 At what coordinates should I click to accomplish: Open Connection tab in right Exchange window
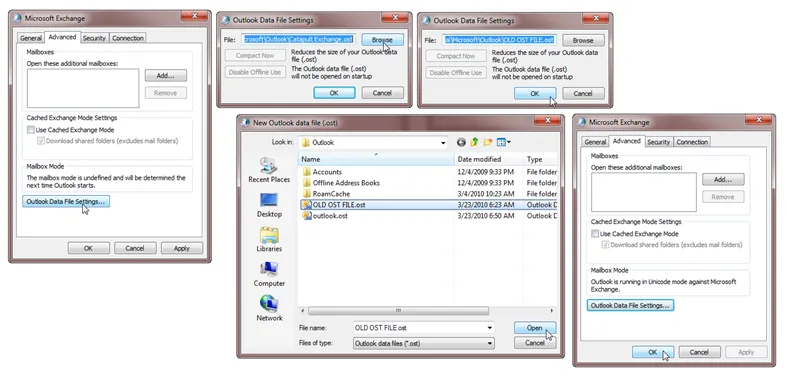click(692, 142)
